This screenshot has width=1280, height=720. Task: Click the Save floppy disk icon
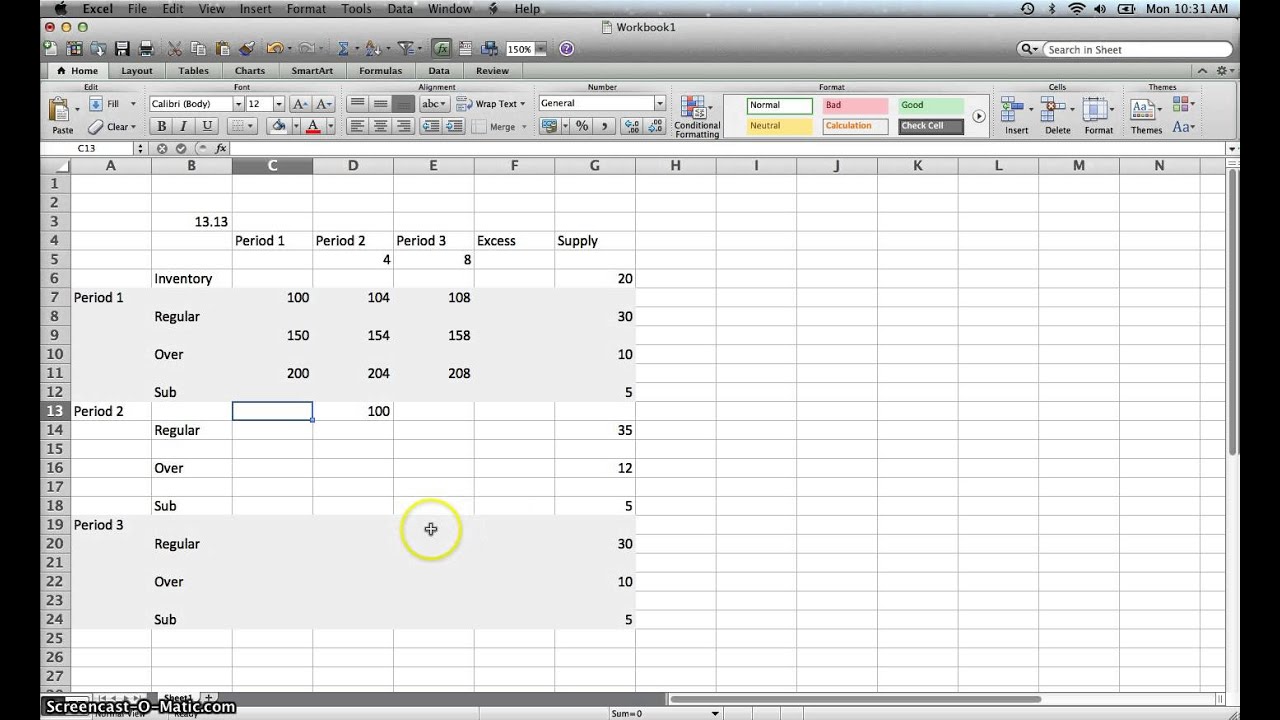click(122, 48)
